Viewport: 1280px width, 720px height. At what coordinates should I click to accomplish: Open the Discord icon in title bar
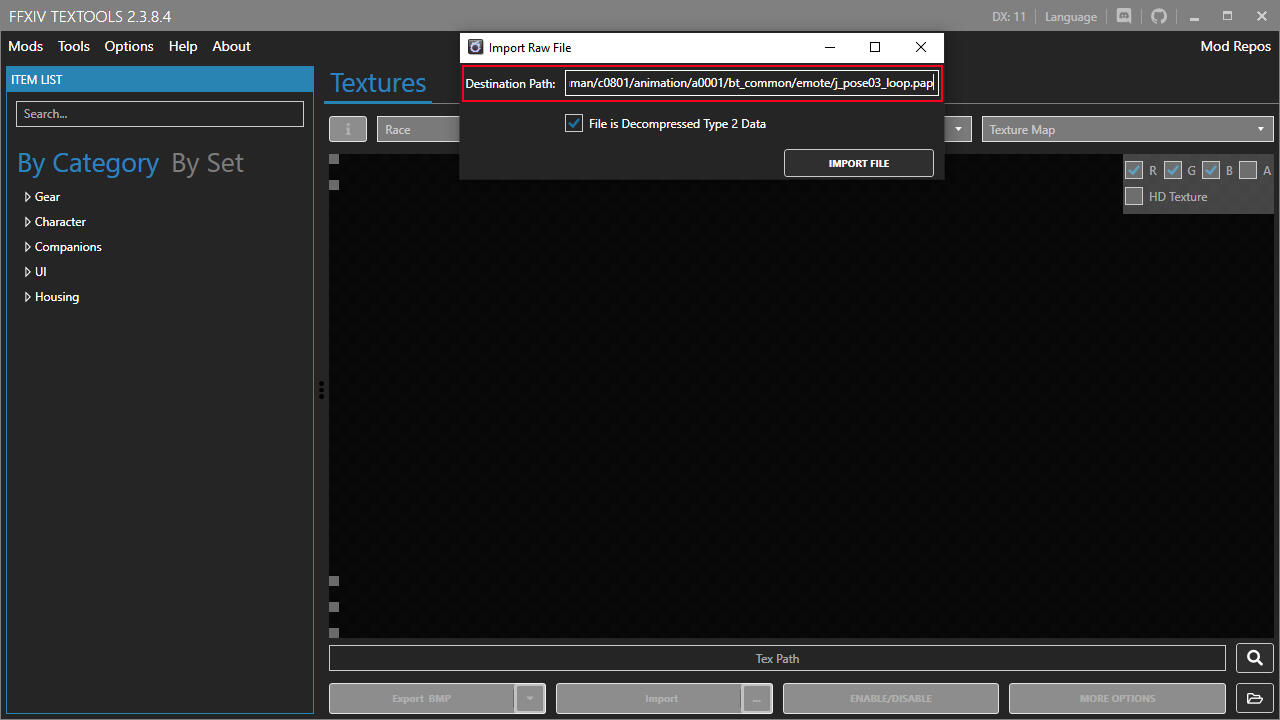pos(1124,16)
